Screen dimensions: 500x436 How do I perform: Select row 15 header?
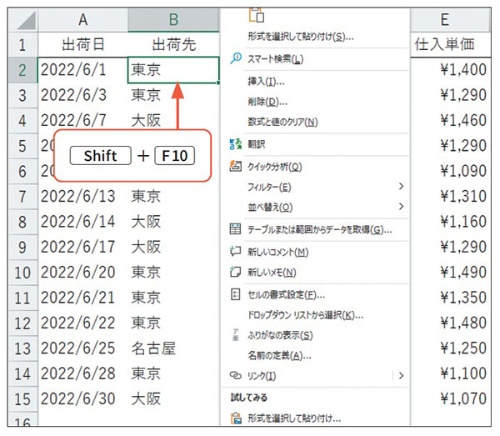pos(22,399)
